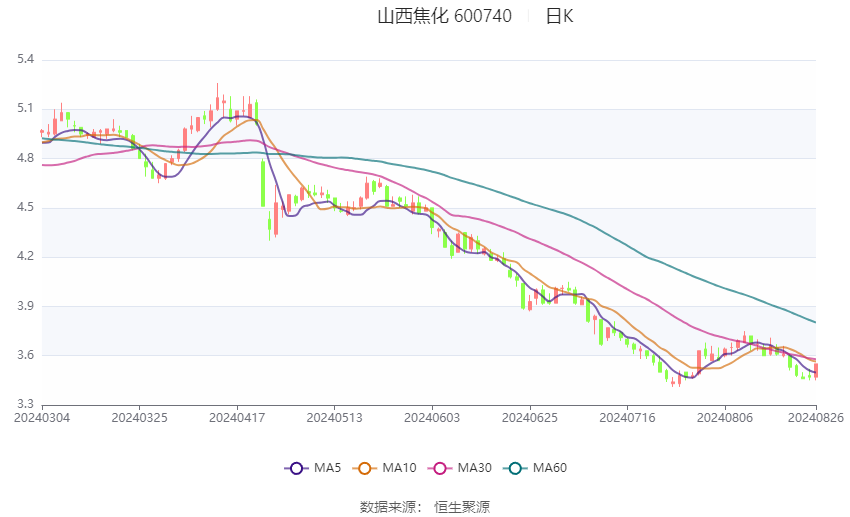Toggle the MA30 legend series
This screenshot has height=517, width=850.
click(x=460, y=468)
